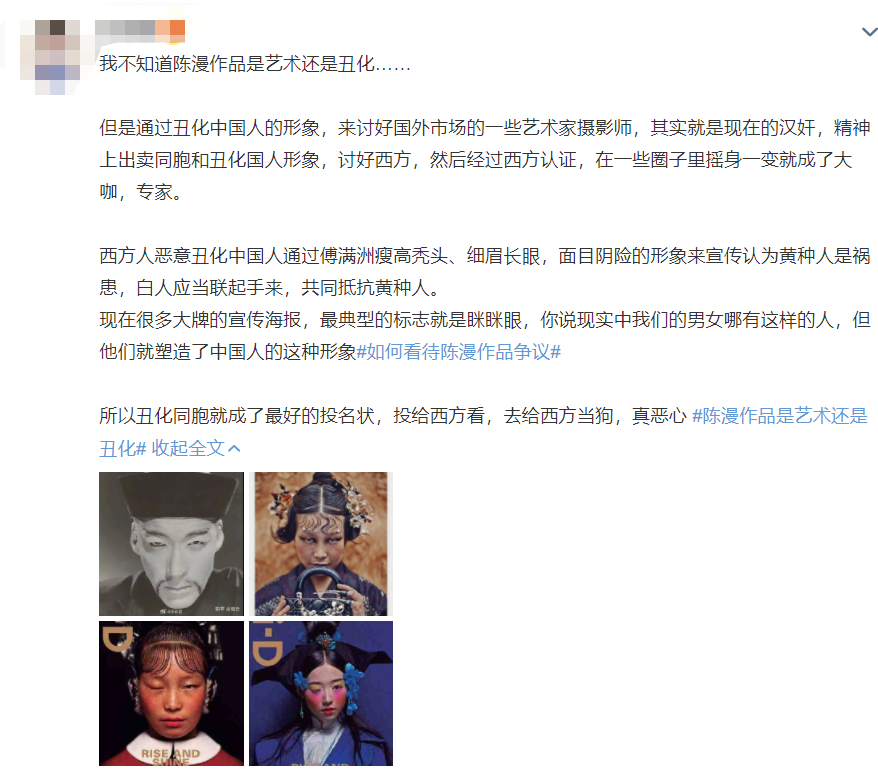Screen dimensions: 878x781
Task: Click the blurred user avatar
Action: 50,57
